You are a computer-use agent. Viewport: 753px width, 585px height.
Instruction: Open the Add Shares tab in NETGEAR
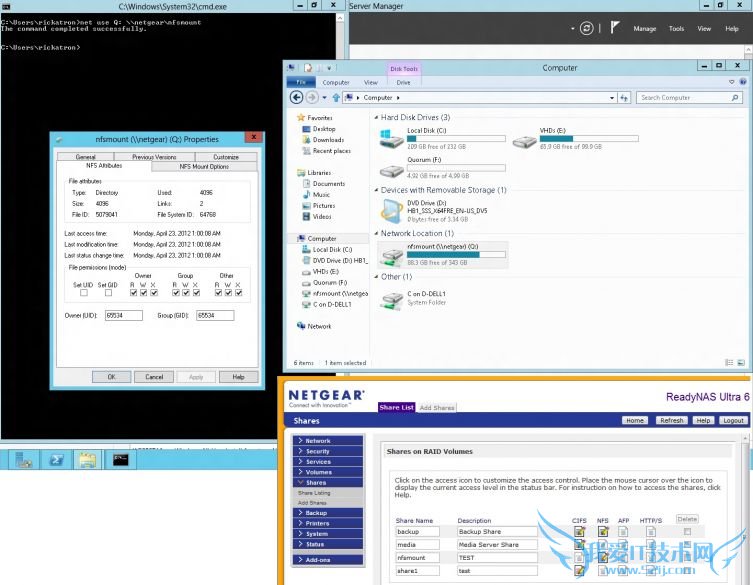pyautogui.click(x=437, y=407)
